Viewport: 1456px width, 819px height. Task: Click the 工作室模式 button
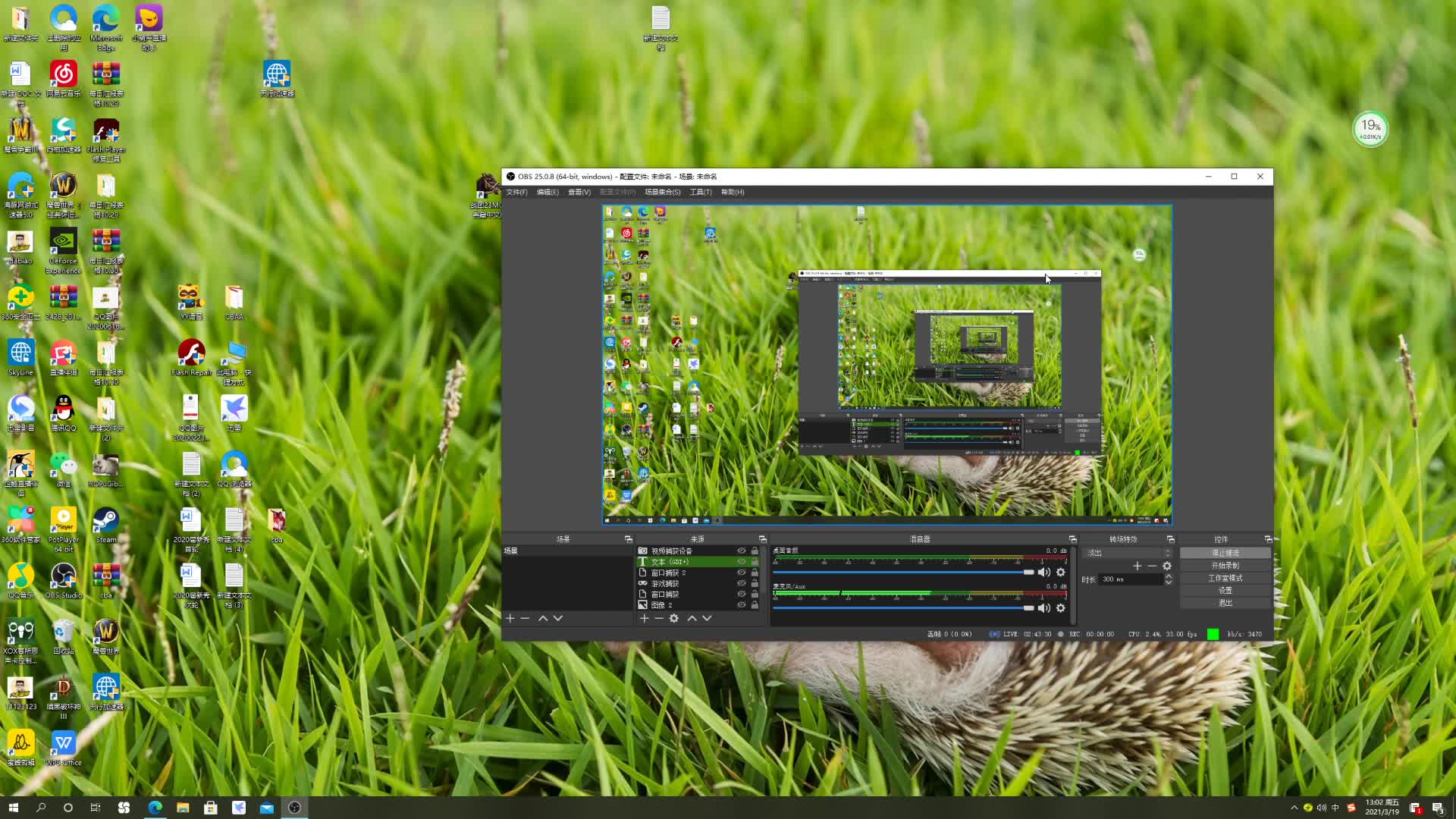coord(1225,578)
